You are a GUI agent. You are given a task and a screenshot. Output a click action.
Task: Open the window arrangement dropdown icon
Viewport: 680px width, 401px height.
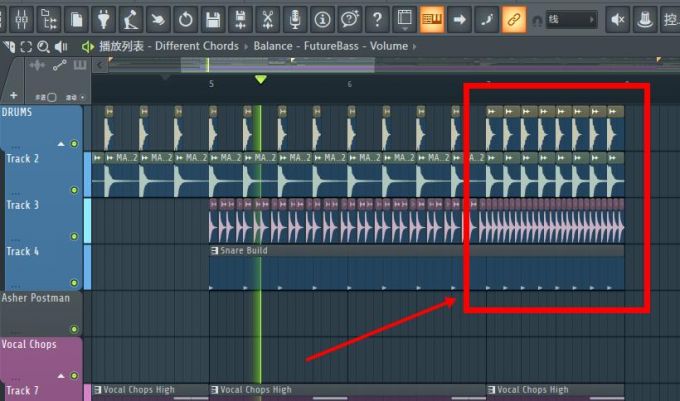point(404,20)
